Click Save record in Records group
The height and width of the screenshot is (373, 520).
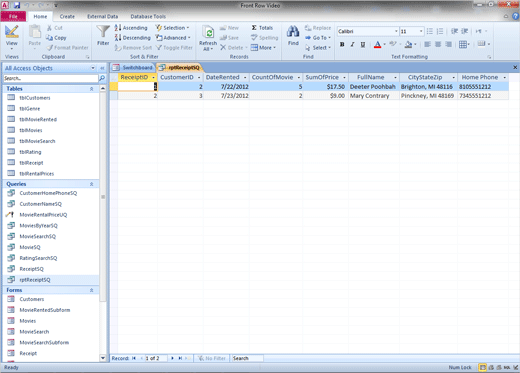pyautogui.click(x=229, y=38)
